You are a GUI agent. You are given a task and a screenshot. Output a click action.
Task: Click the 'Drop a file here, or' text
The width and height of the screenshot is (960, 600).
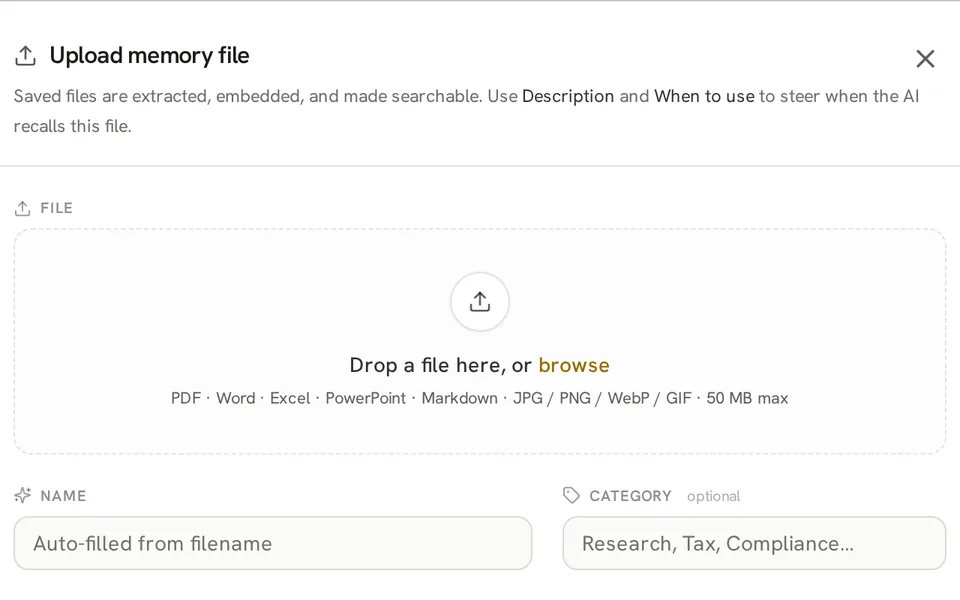440,365
